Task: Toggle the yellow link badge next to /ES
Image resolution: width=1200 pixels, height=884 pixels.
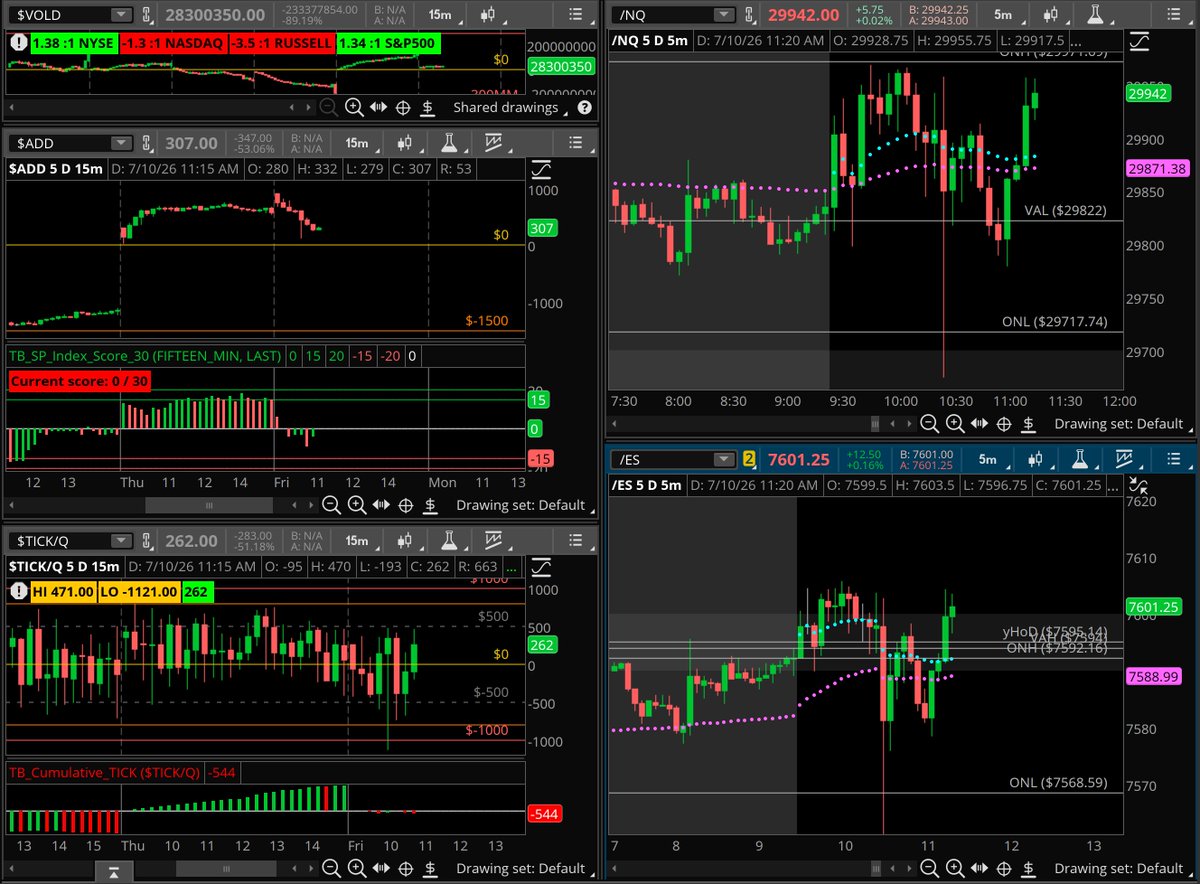Action: (748, 459)
